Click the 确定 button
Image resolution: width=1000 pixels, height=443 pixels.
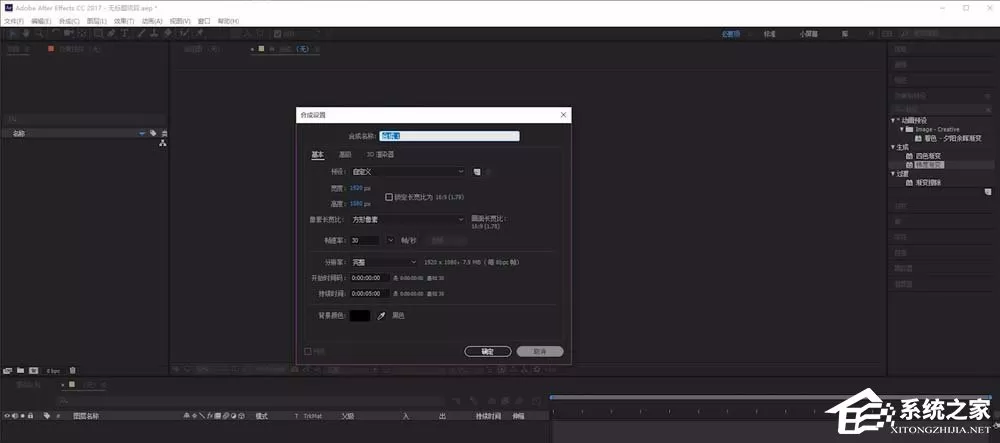[488, 352]
